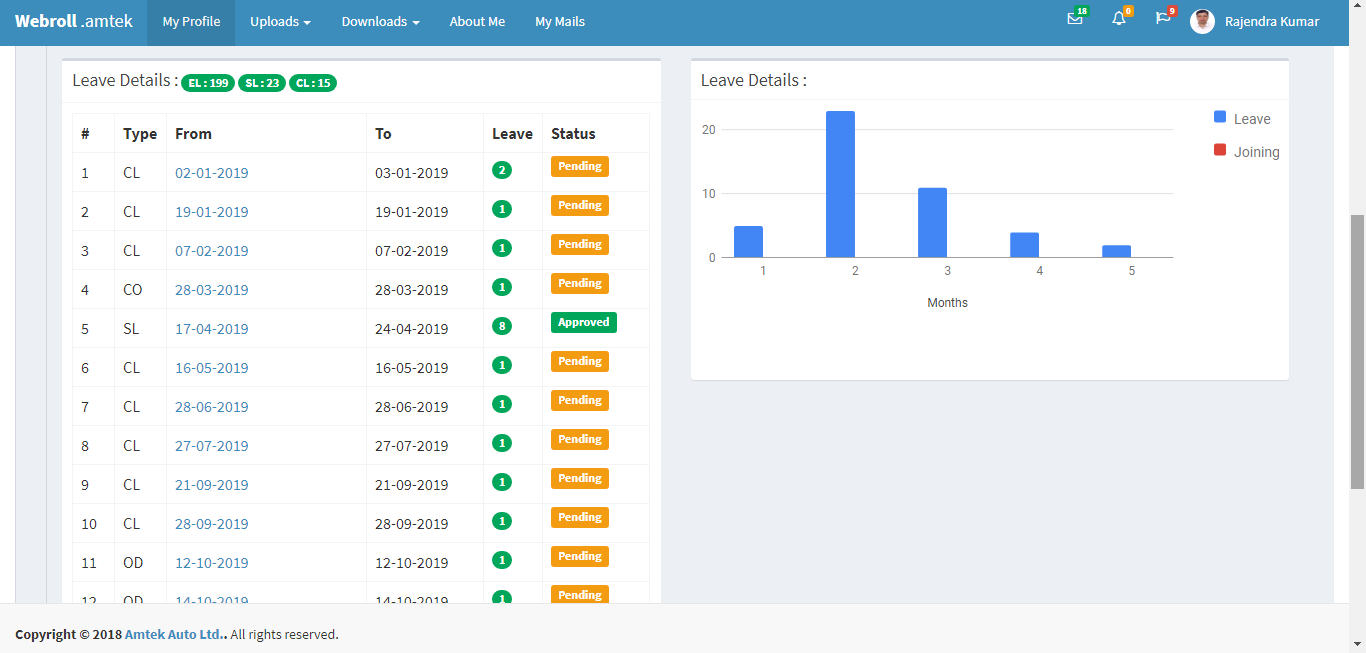The height and width of the screenshot is (653, 1366).
Task: Open the leave dated 02-01-2019
Action: tap(211, 173)
